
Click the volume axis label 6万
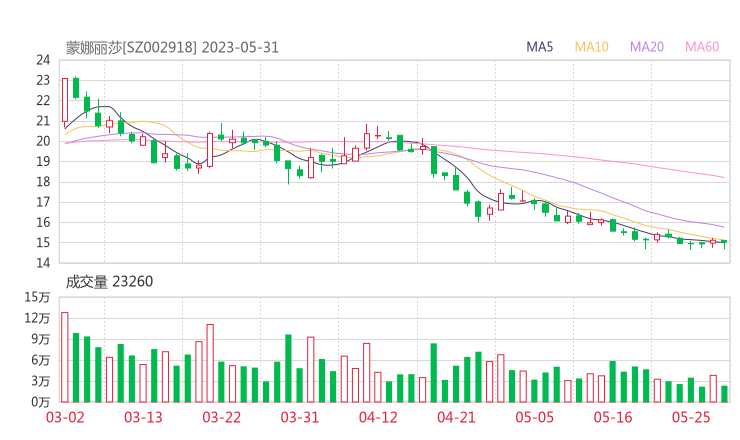point(41,360)
